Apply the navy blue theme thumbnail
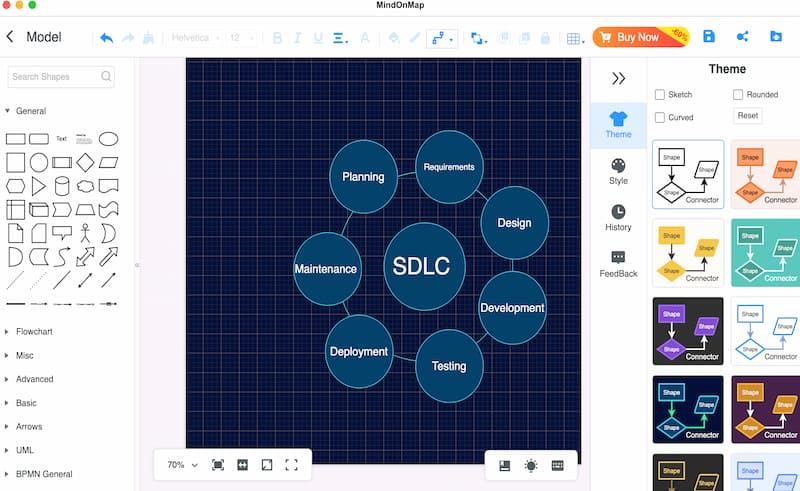This screenshot has height=491, width=800. coord(688,409)
